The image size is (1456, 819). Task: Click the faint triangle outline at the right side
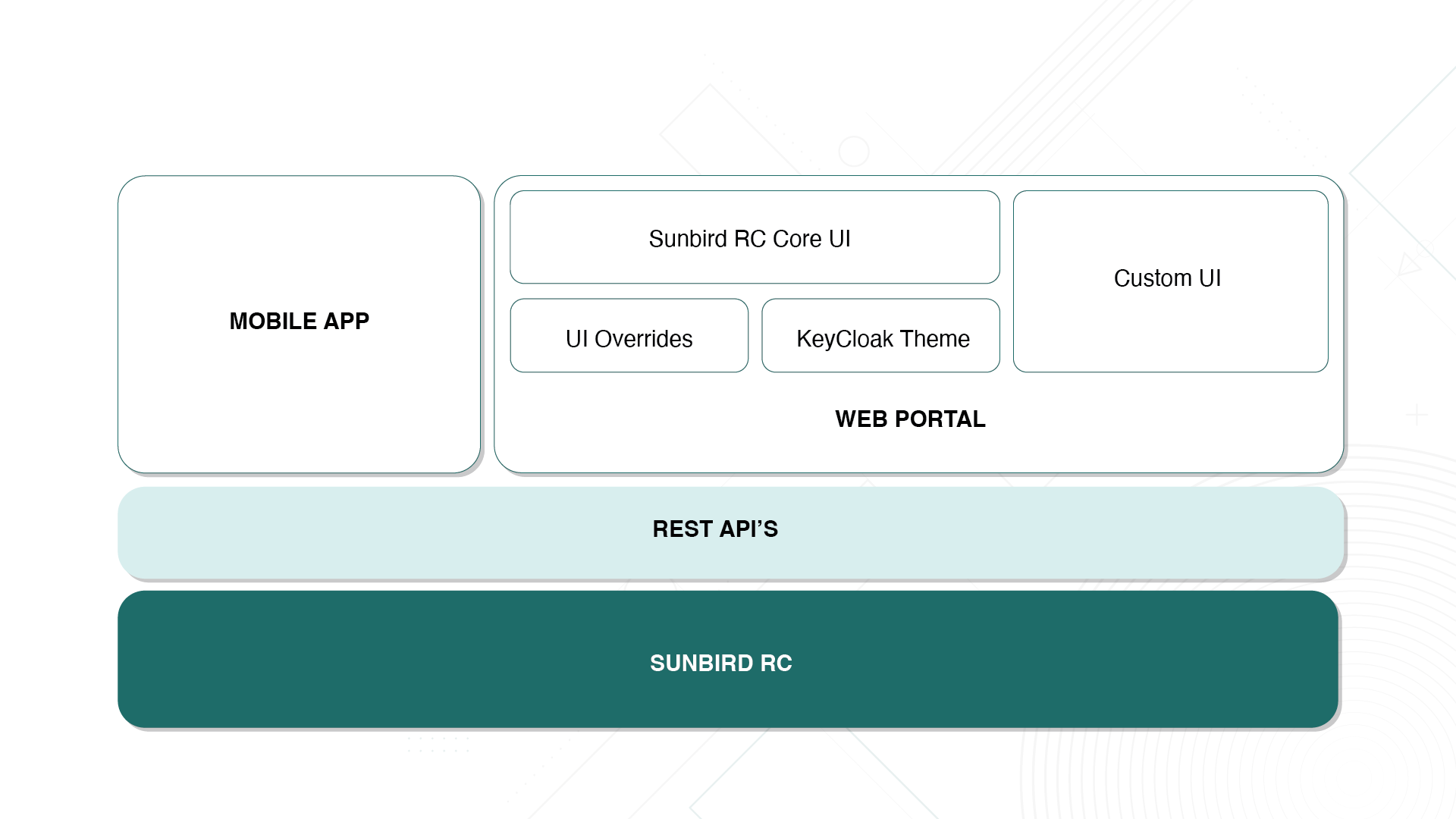pos(1408,265)
